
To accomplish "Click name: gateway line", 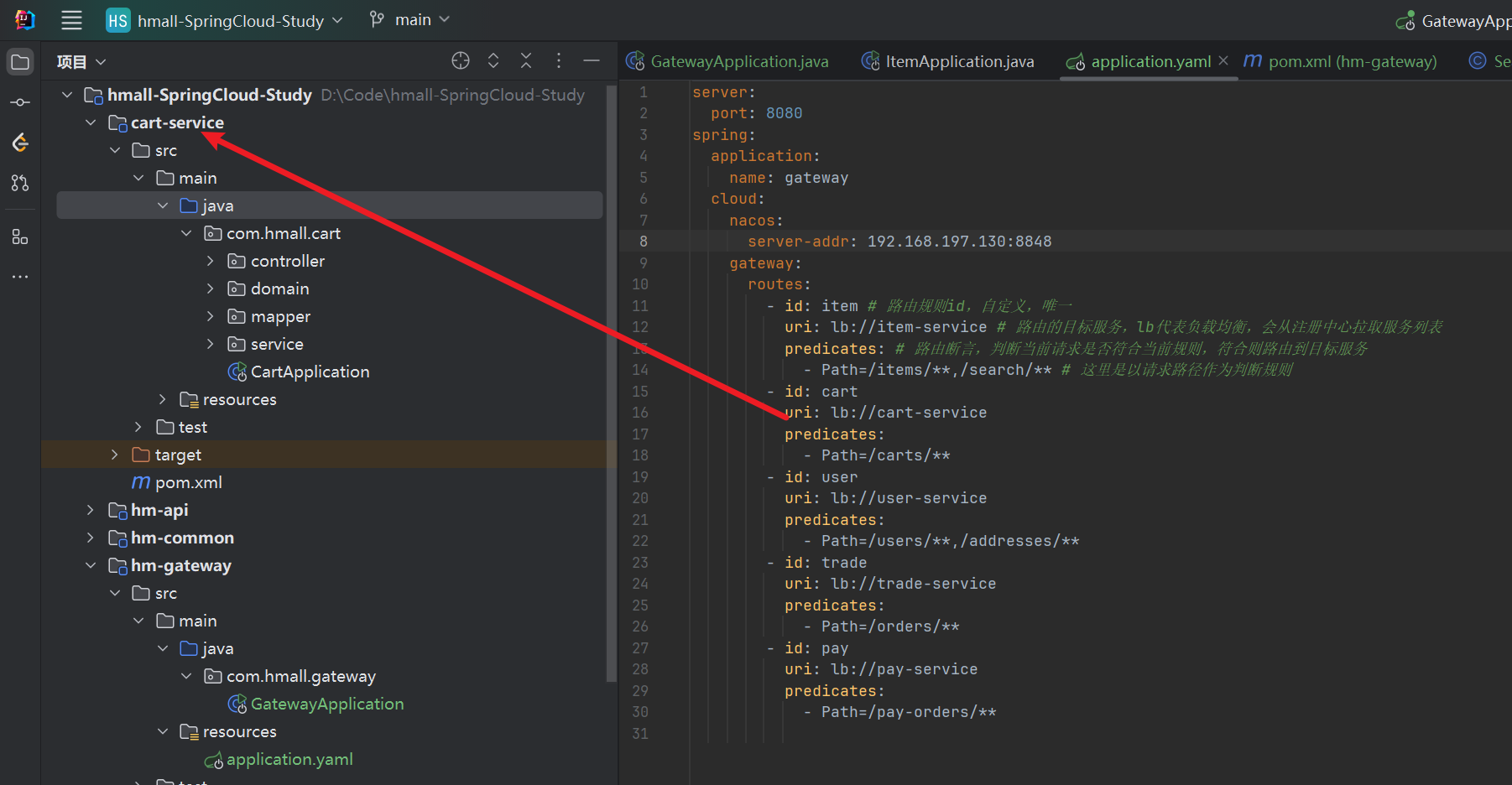I will (x=789, y=178).
